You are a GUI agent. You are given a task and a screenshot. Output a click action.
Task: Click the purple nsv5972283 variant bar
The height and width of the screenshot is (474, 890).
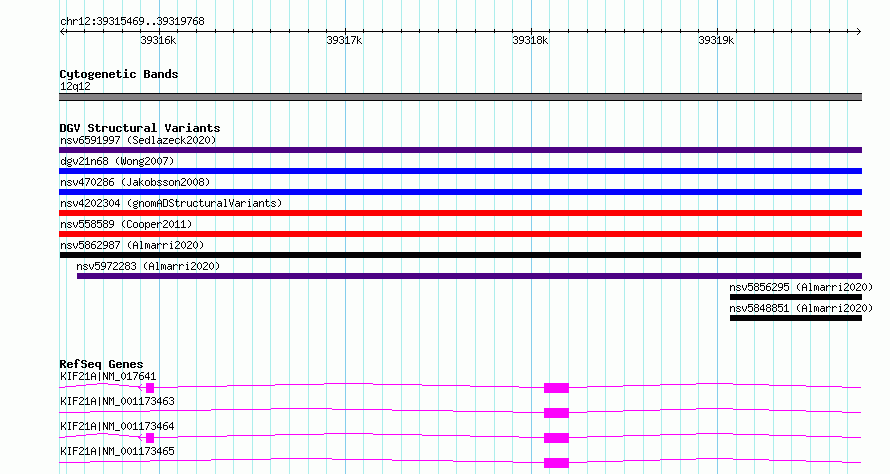(x=469, y=276)
